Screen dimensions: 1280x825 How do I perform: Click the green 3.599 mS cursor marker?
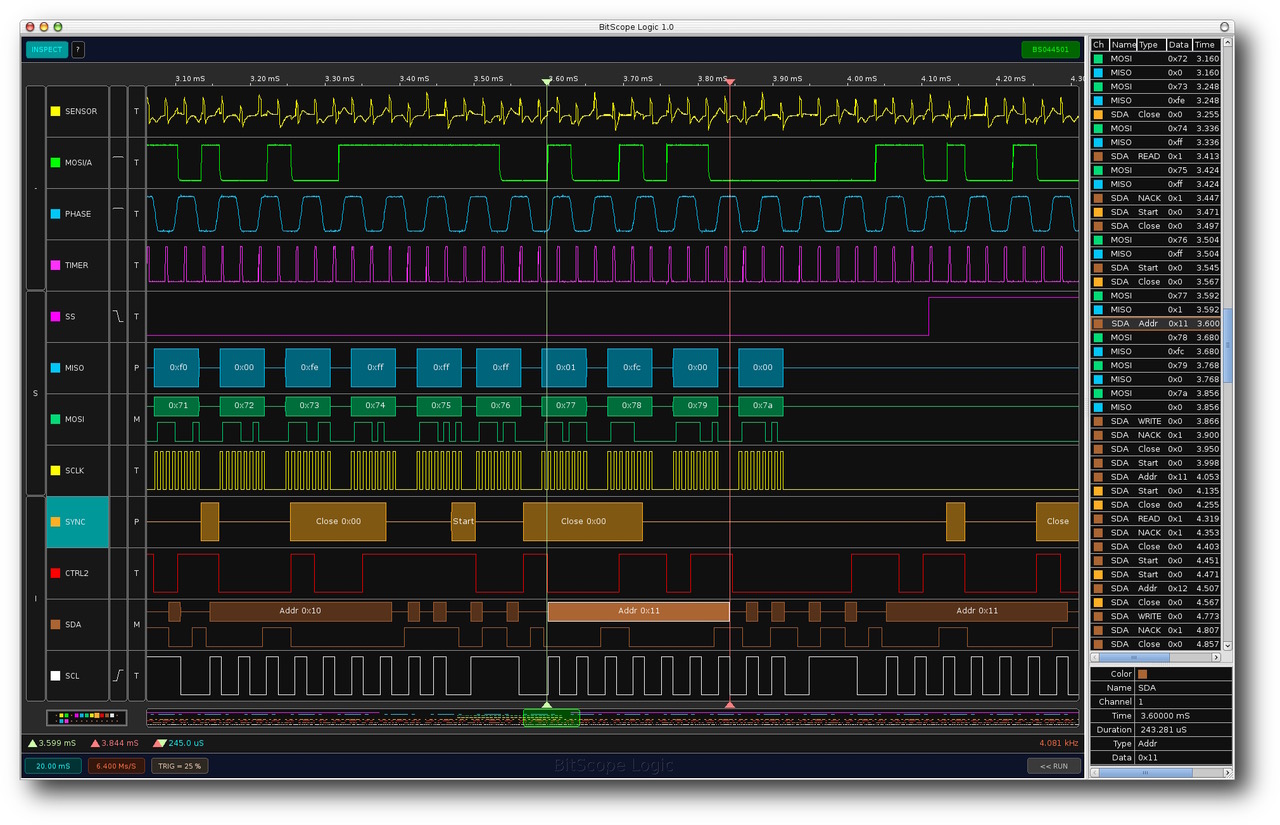point(37,743)
